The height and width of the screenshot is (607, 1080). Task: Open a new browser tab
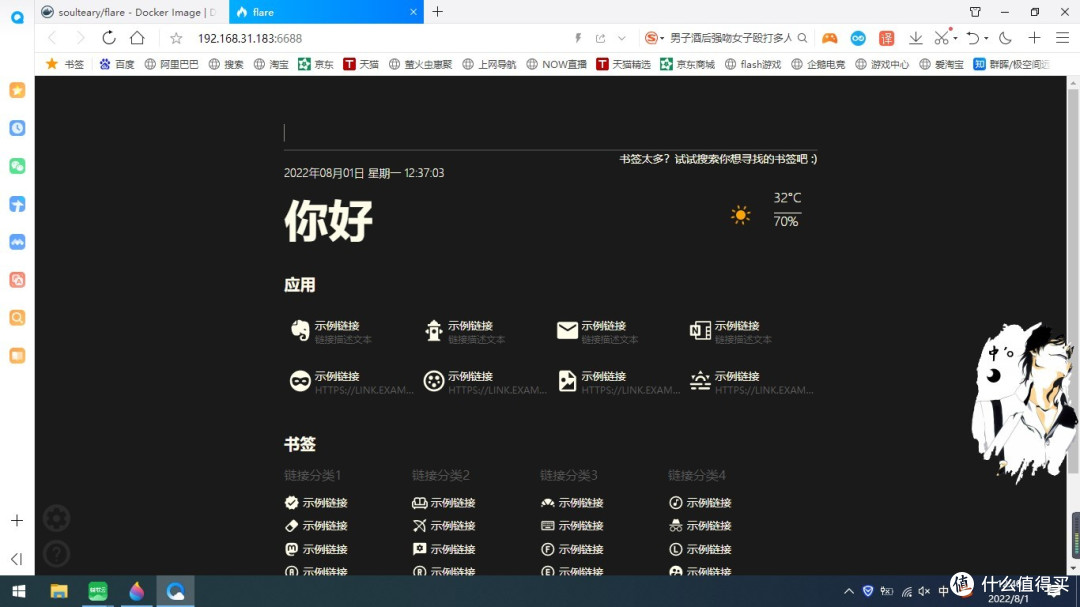pyautogui.click(x=437, y=12)
